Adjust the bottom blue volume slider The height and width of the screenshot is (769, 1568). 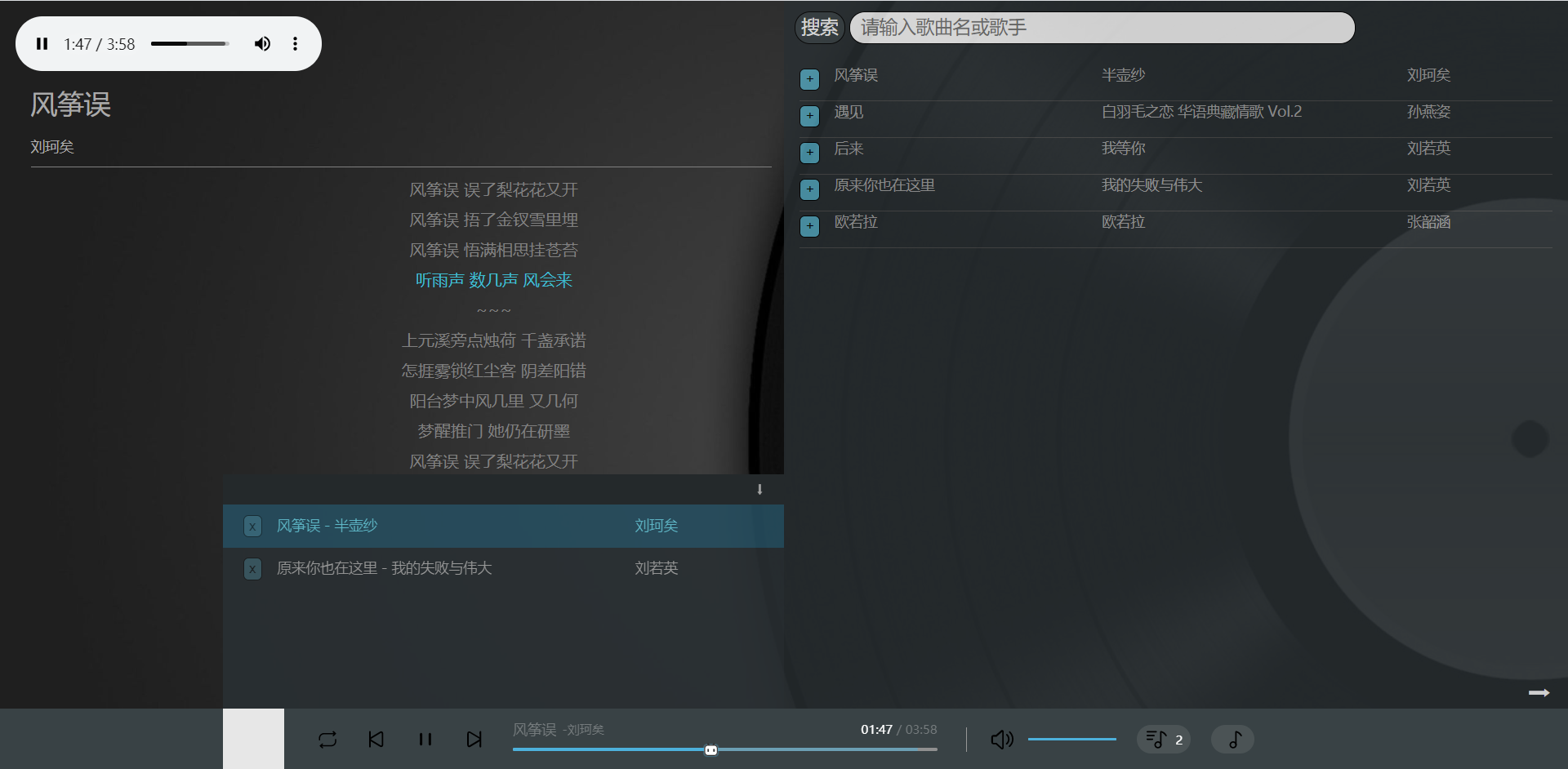point(1072,740)
